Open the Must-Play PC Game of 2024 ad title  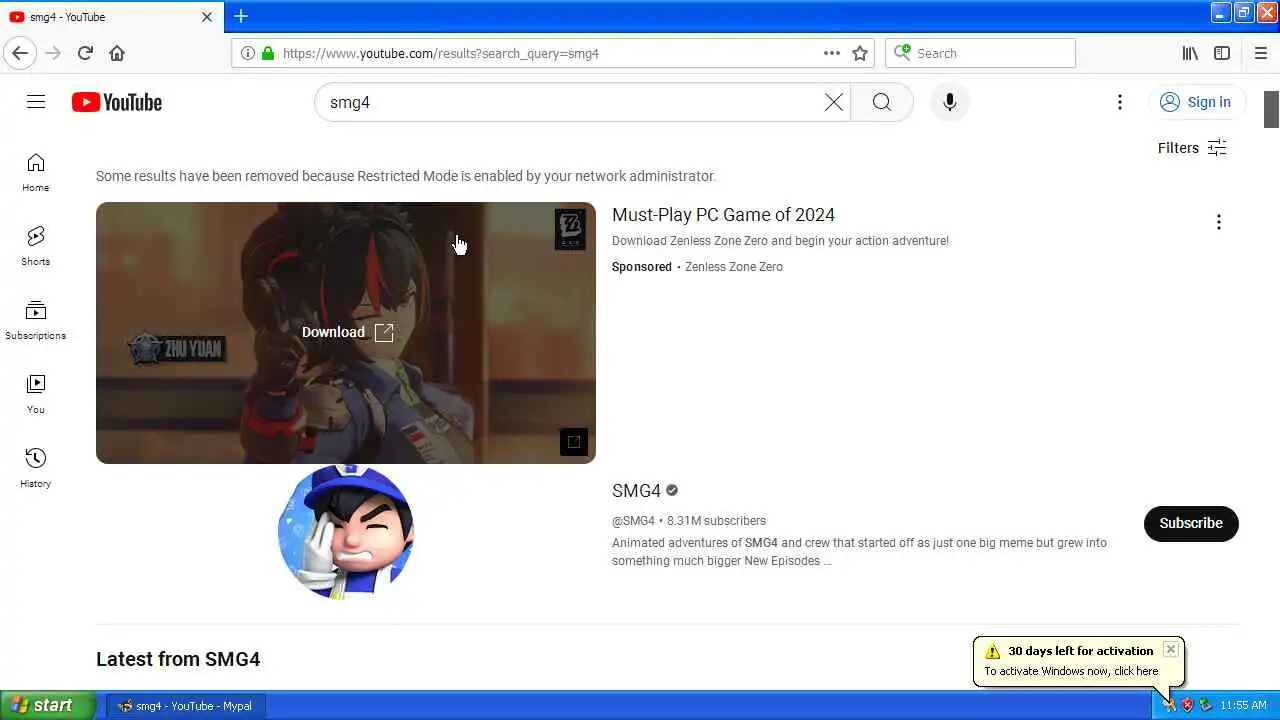723,215
